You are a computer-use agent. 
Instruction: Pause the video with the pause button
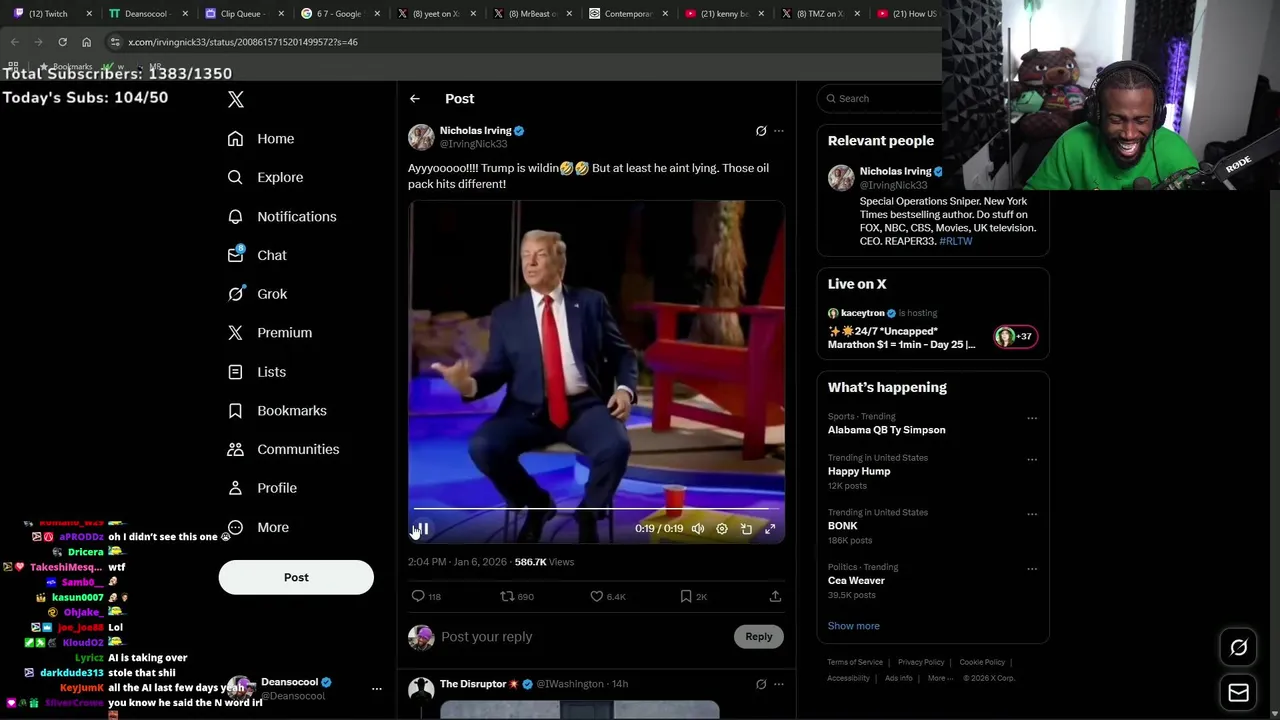point(422,529)
